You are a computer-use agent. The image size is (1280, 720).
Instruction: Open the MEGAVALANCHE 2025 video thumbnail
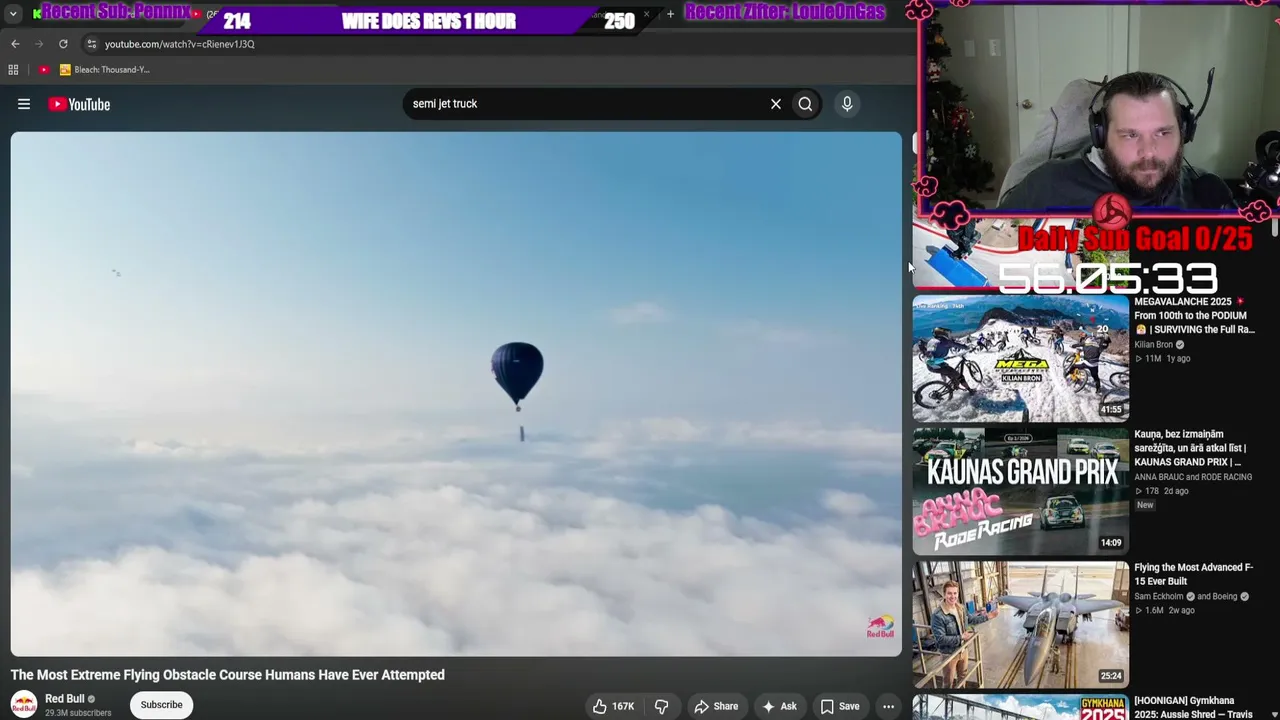tap(1020, 358)
